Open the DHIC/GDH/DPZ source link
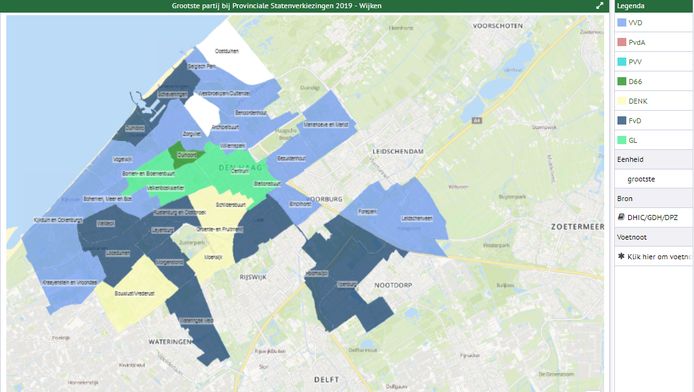The width and height of the screenshot is (694, 392). click(652, 218)
